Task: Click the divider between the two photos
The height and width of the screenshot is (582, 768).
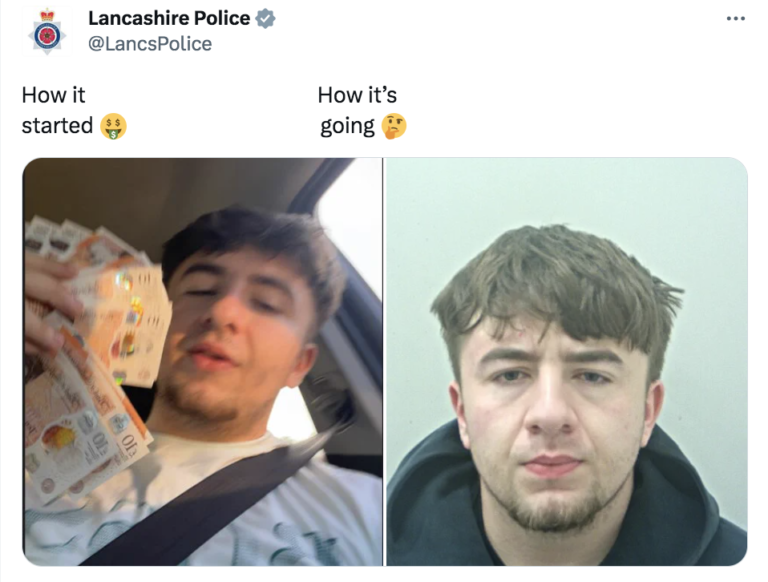Action: coord(384,362)
